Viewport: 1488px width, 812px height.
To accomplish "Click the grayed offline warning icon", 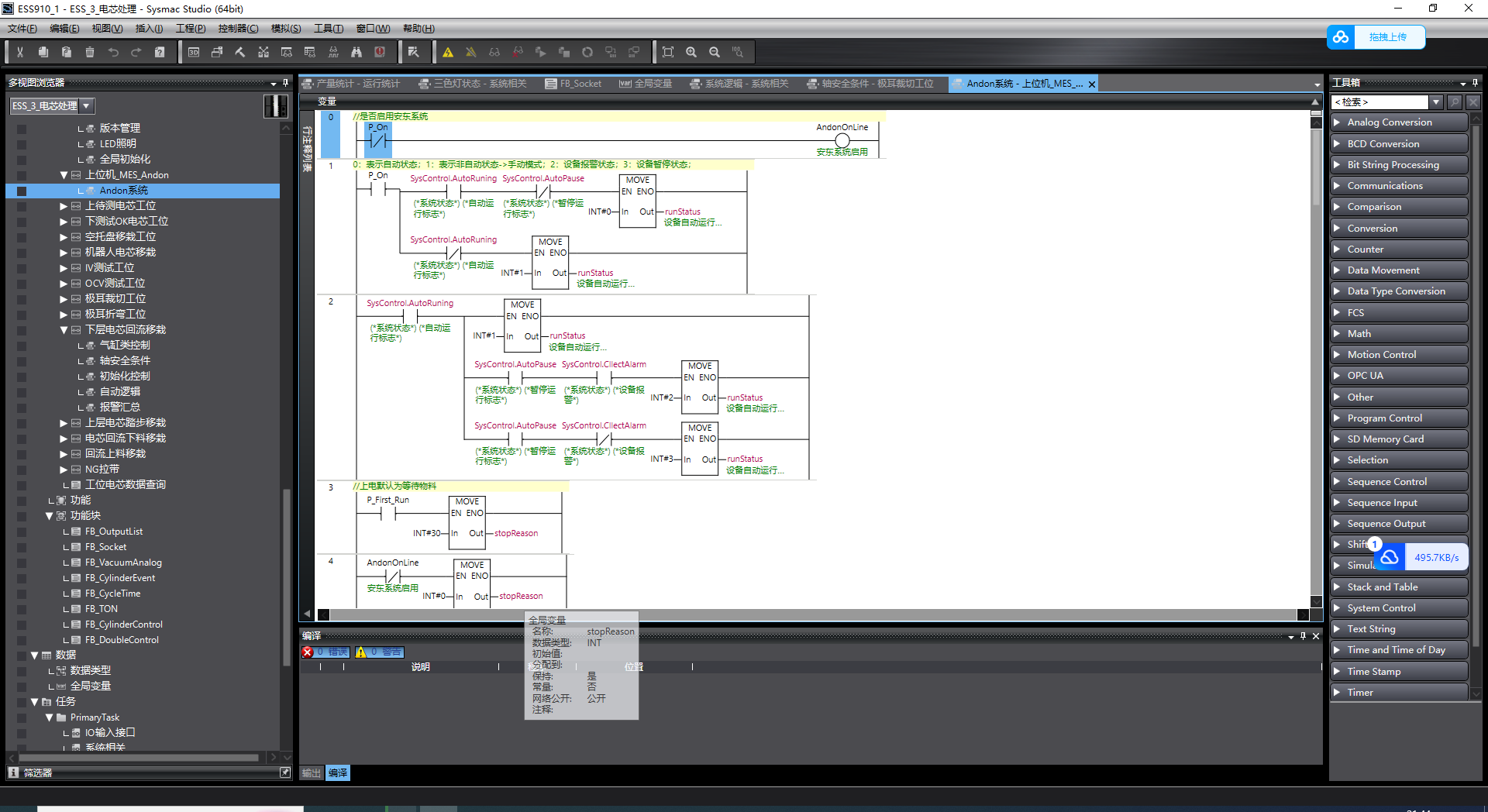I will [x=471, y=52].
